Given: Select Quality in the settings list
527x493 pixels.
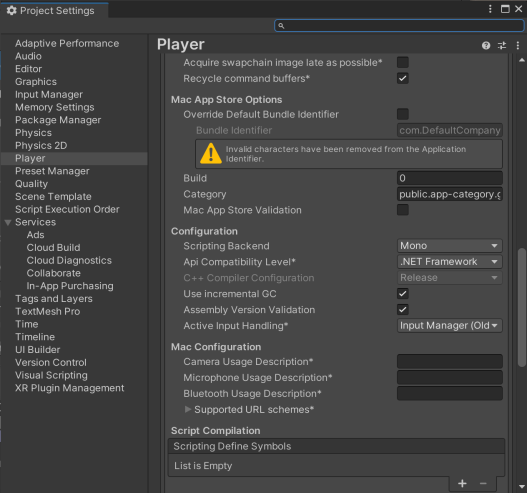Looking at the screenshot, I should [32, 184].
